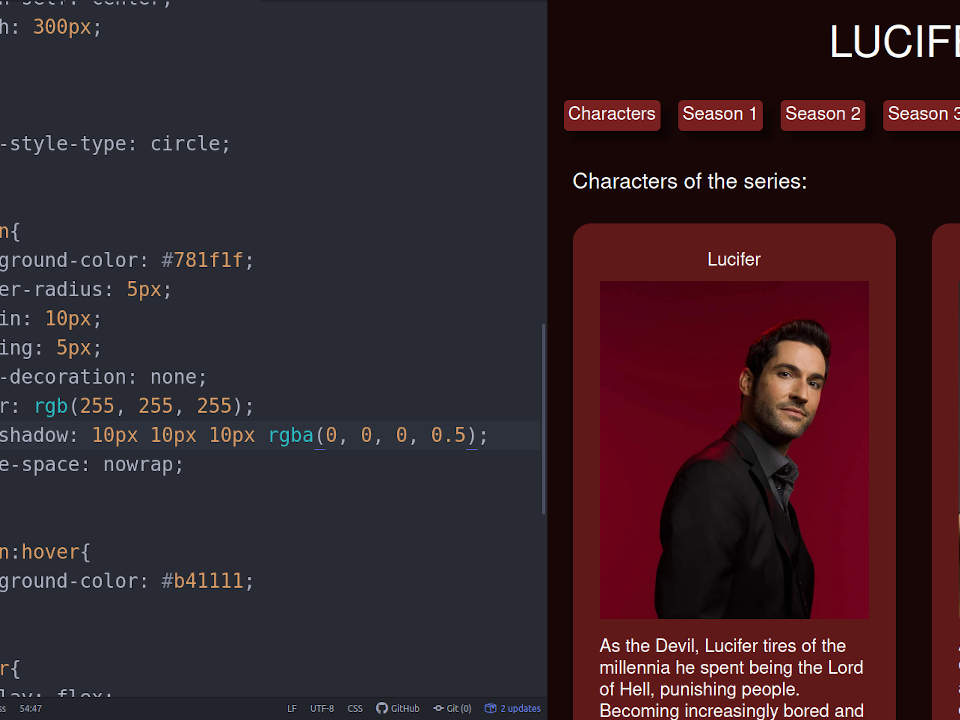The height and width of the screenshot is (720, 960).
Task: Click the 54:47 cursor position indicator
Action: 31,708
